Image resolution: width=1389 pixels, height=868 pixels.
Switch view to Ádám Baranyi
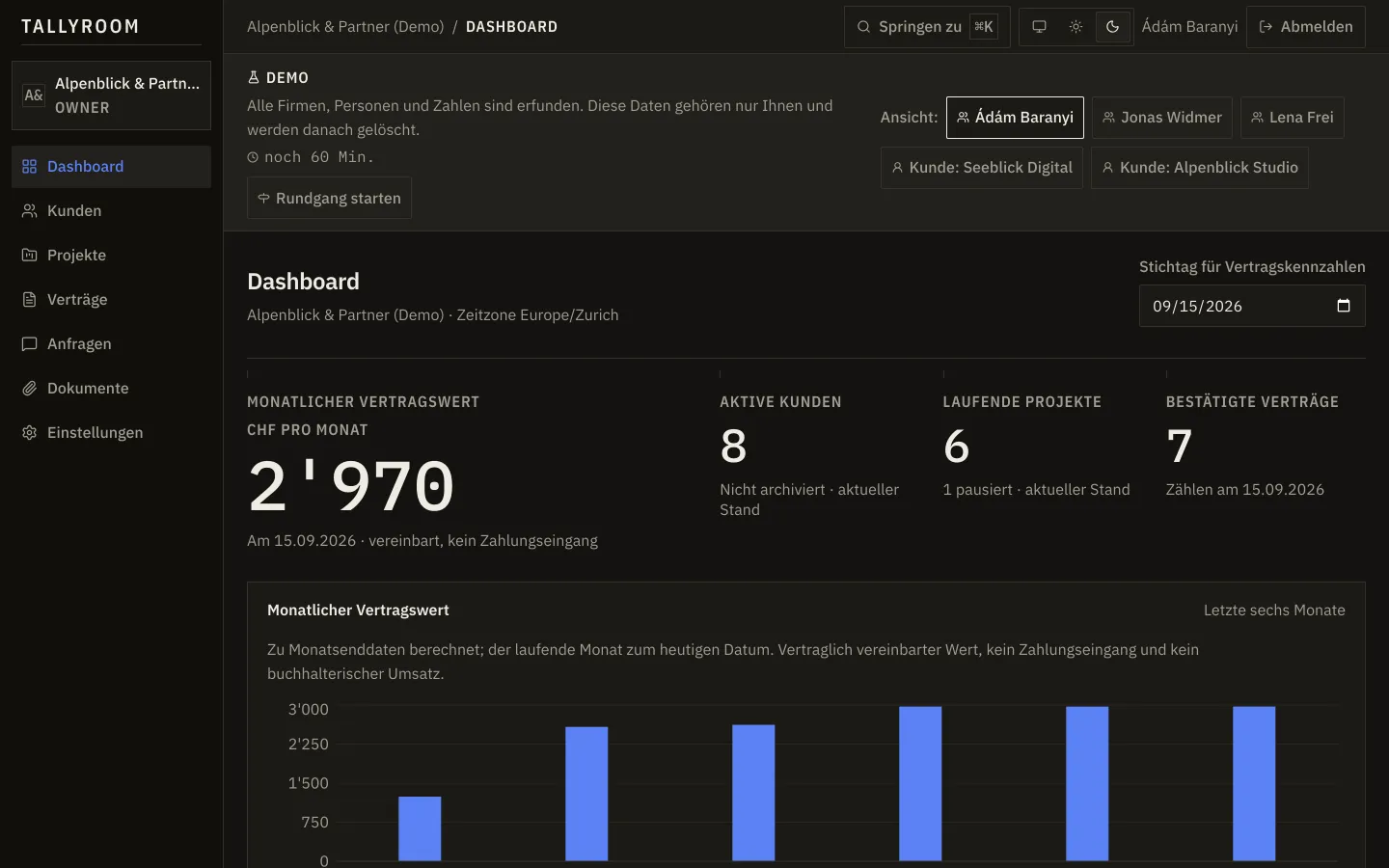tap(1015, 118)
